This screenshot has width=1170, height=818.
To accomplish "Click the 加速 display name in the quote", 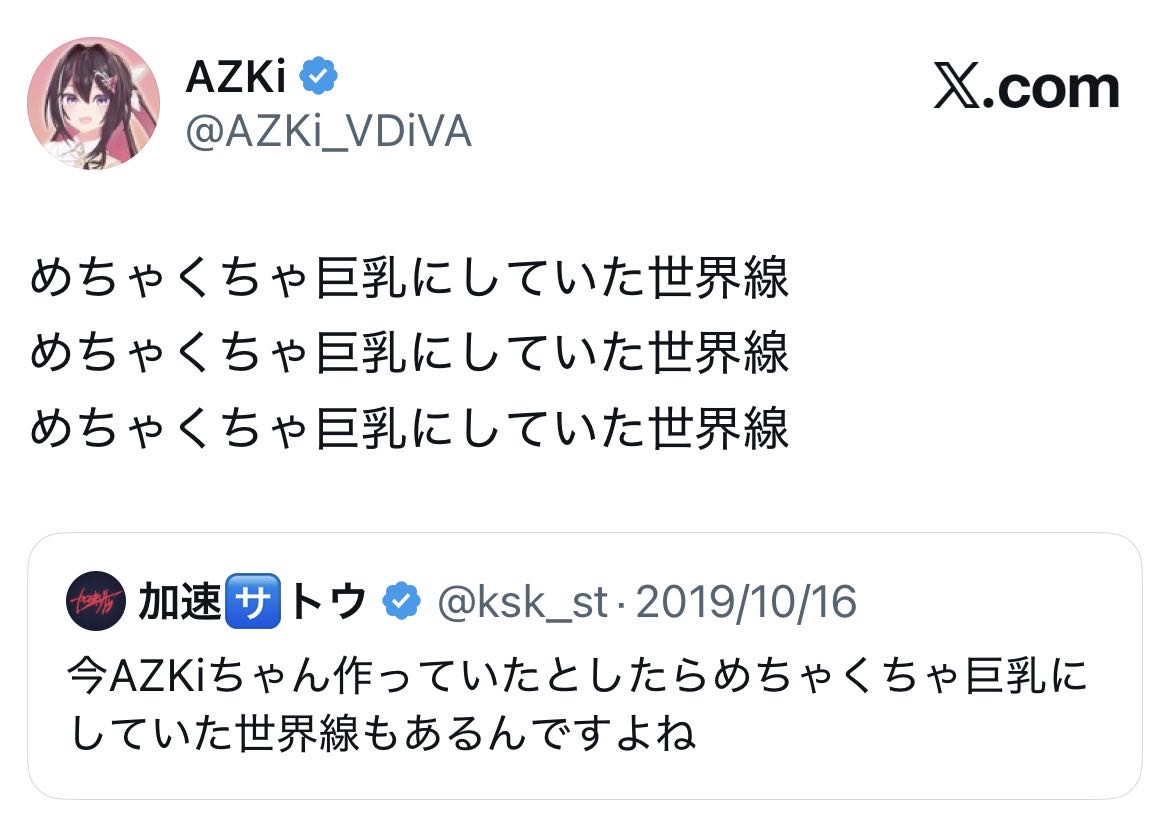I will (x=179, y=602).
